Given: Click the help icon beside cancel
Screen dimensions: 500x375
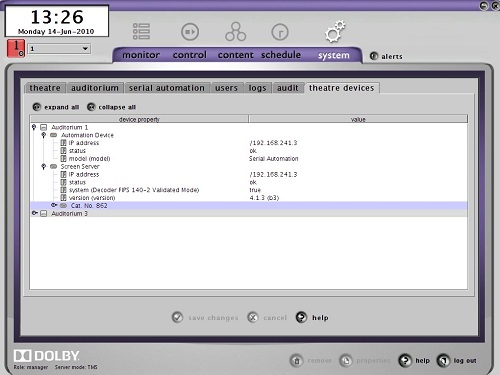Looking at the screenshot, I should tap(301, 317).
